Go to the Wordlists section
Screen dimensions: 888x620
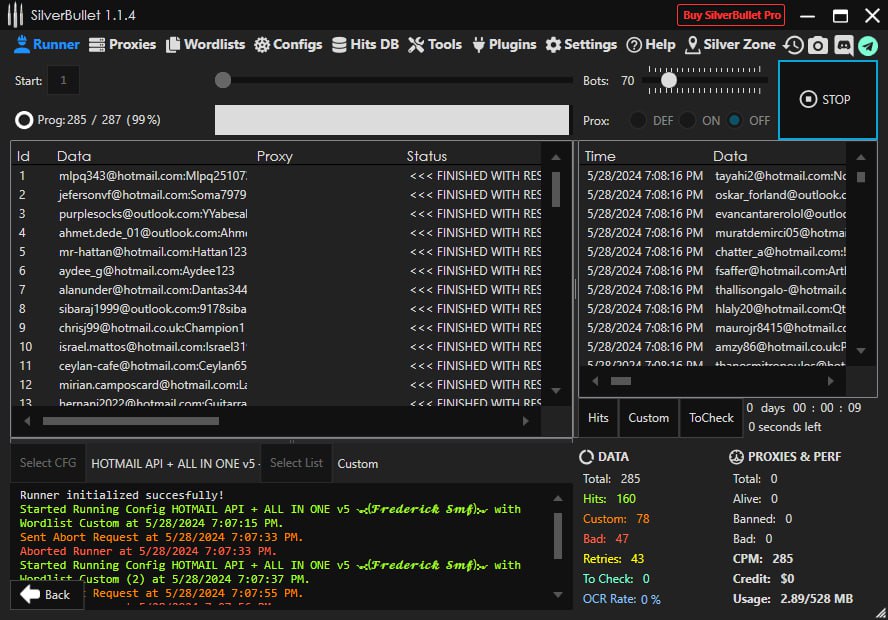pyautogui.click(x=206, y=44)
